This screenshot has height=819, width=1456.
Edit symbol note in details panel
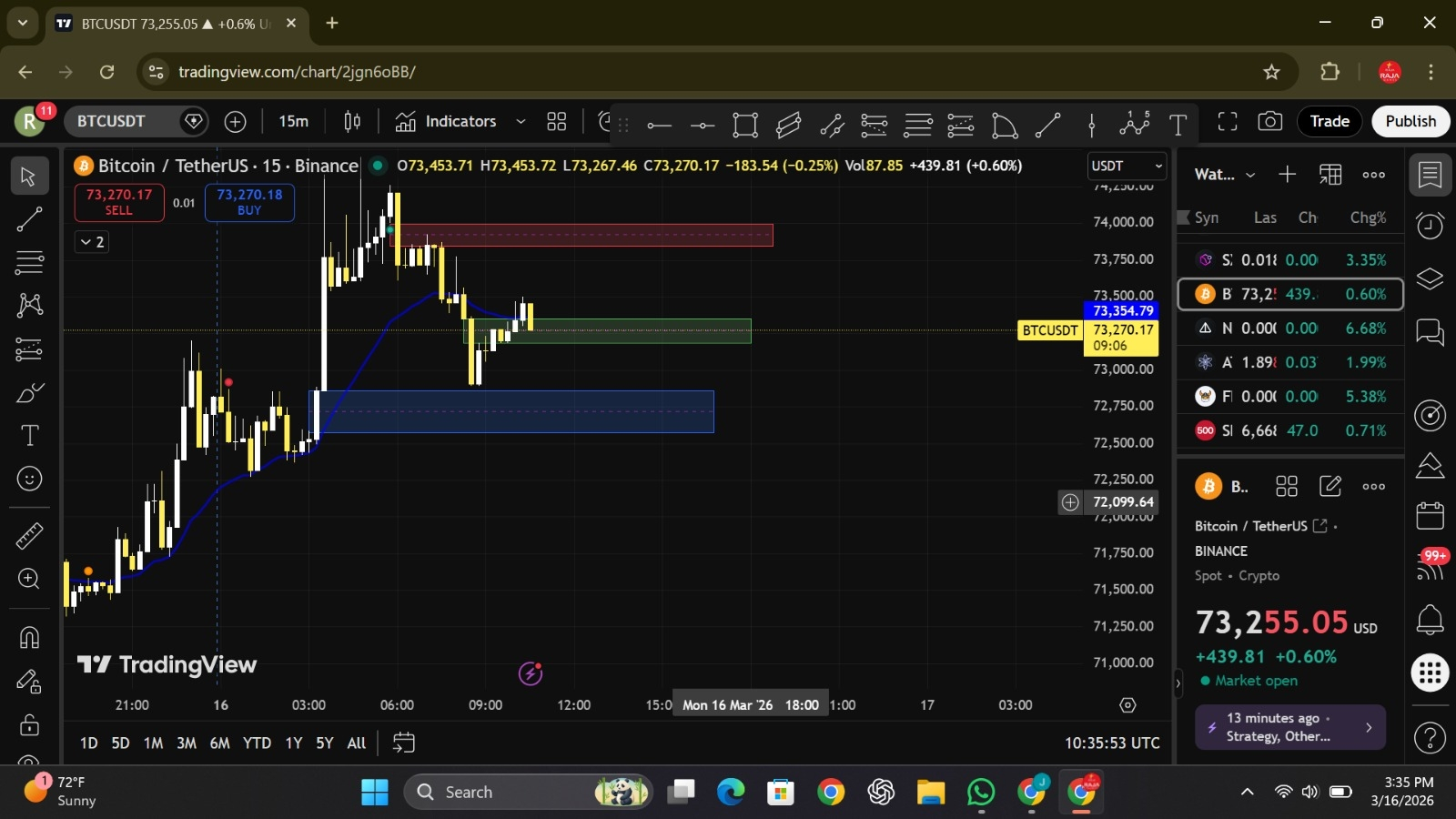click(x=1330, y=486)
